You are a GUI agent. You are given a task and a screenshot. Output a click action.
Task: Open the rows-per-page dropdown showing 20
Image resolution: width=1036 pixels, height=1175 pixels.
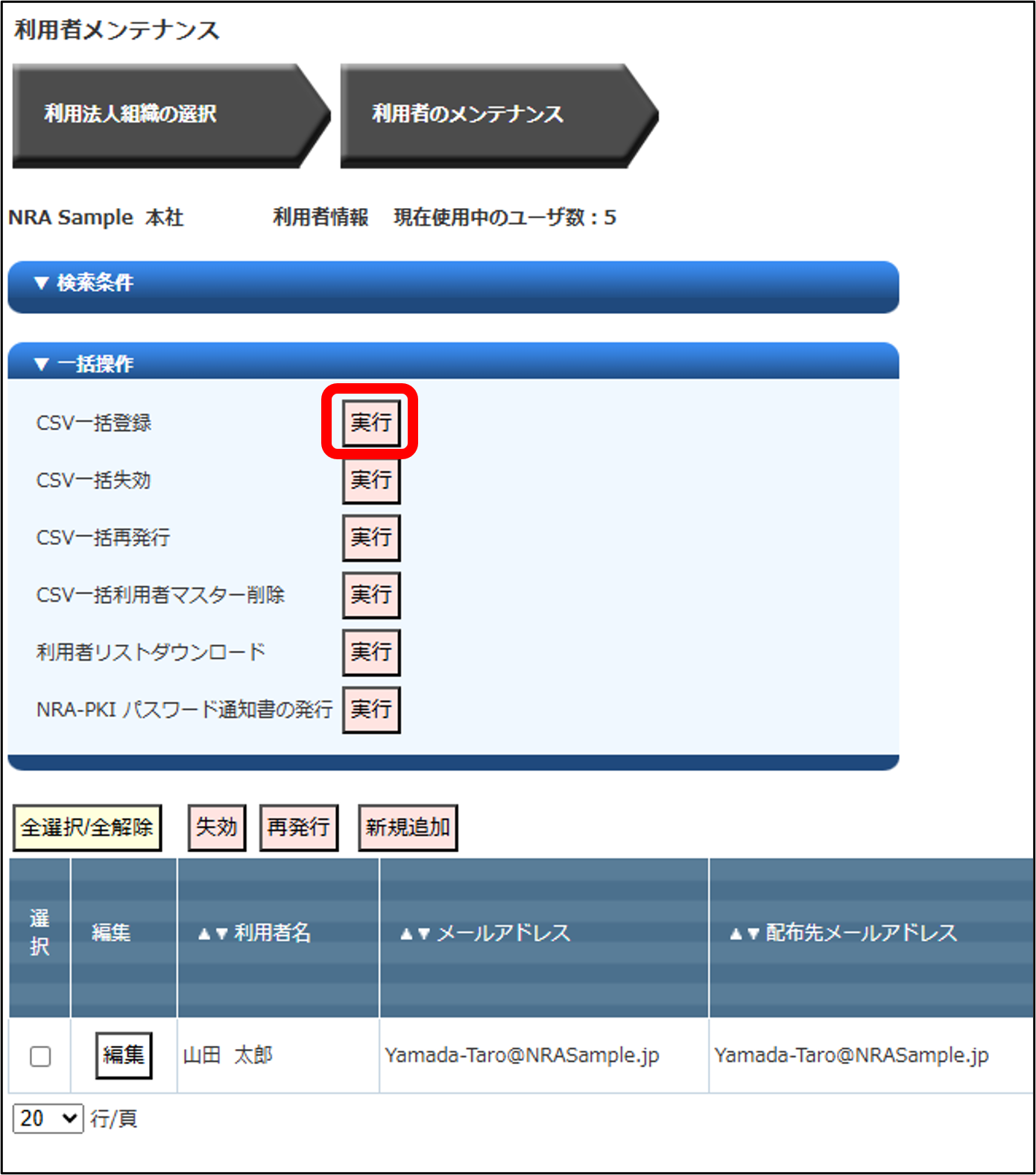coord(48,1118)
